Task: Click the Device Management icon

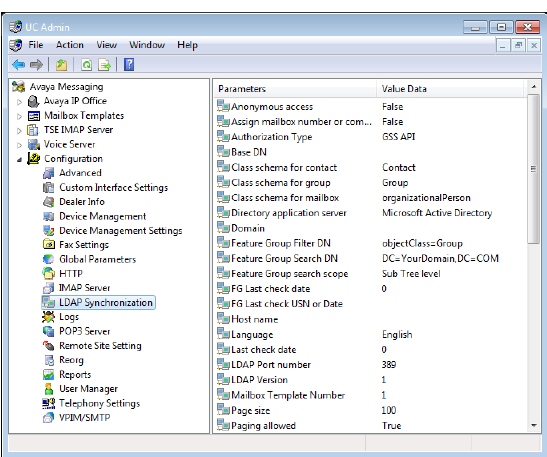Action: (x=48, y=216)
